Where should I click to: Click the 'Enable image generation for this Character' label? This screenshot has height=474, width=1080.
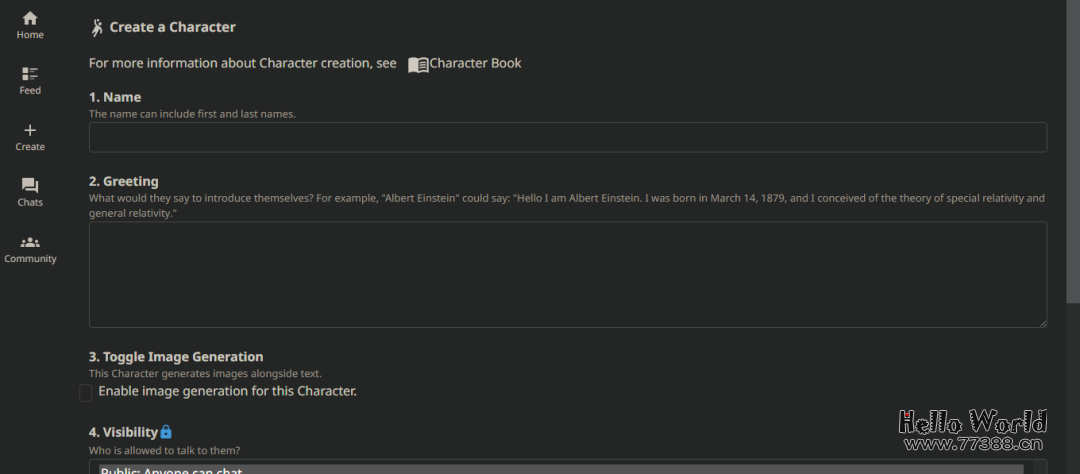[x=227, y=391]
